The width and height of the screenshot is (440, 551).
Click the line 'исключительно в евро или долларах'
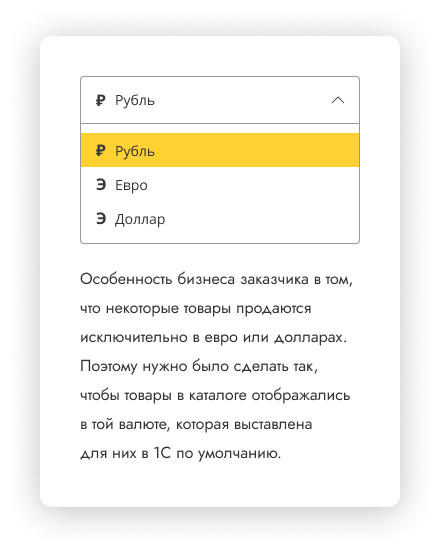[213, 338]
